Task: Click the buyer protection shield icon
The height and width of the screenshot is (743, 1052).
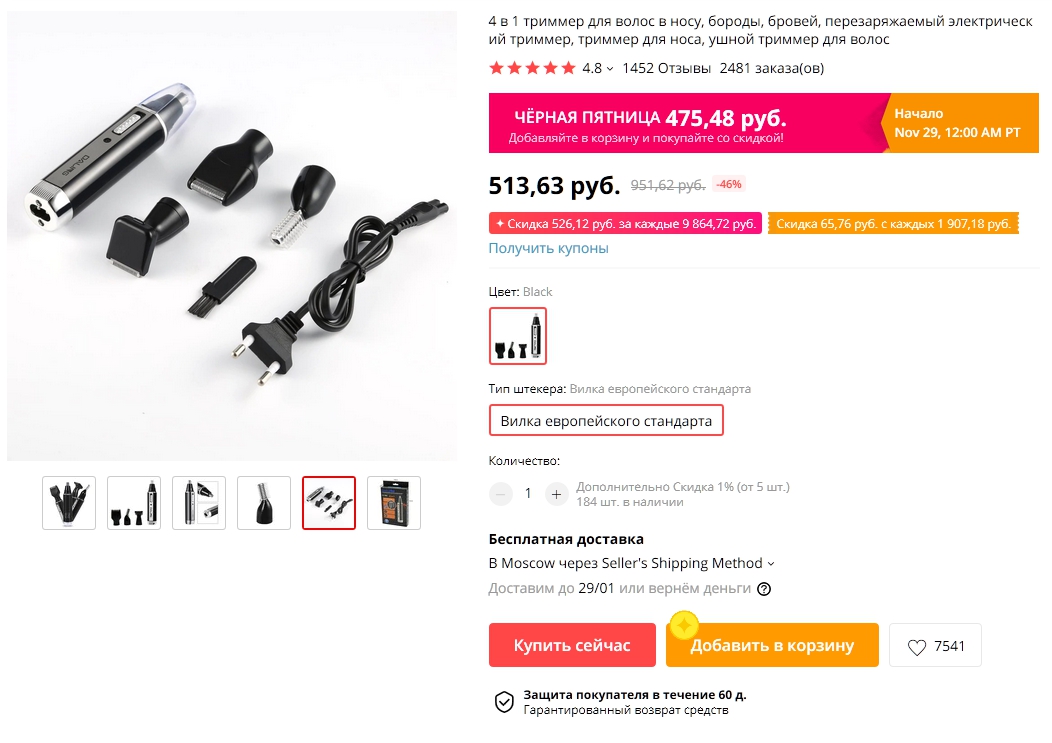Action: click(x=504, y=702)
